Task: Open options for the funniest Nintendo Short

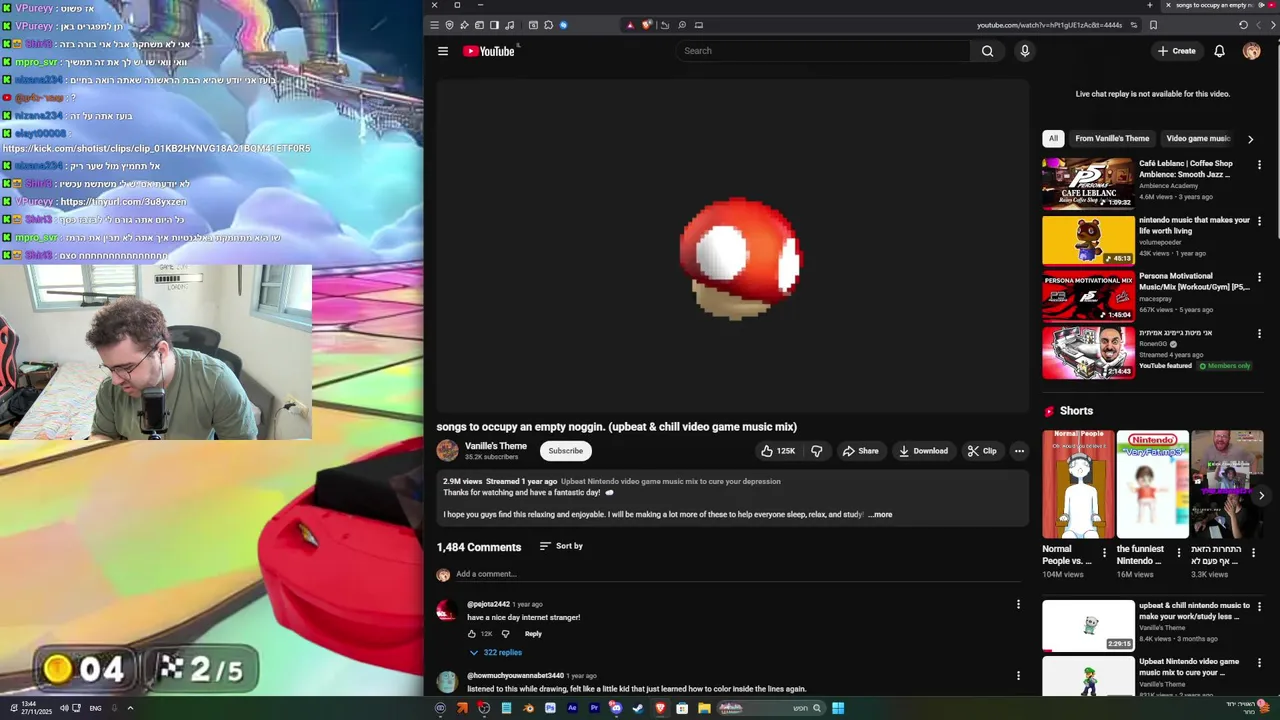Action: click(1178, 552)
